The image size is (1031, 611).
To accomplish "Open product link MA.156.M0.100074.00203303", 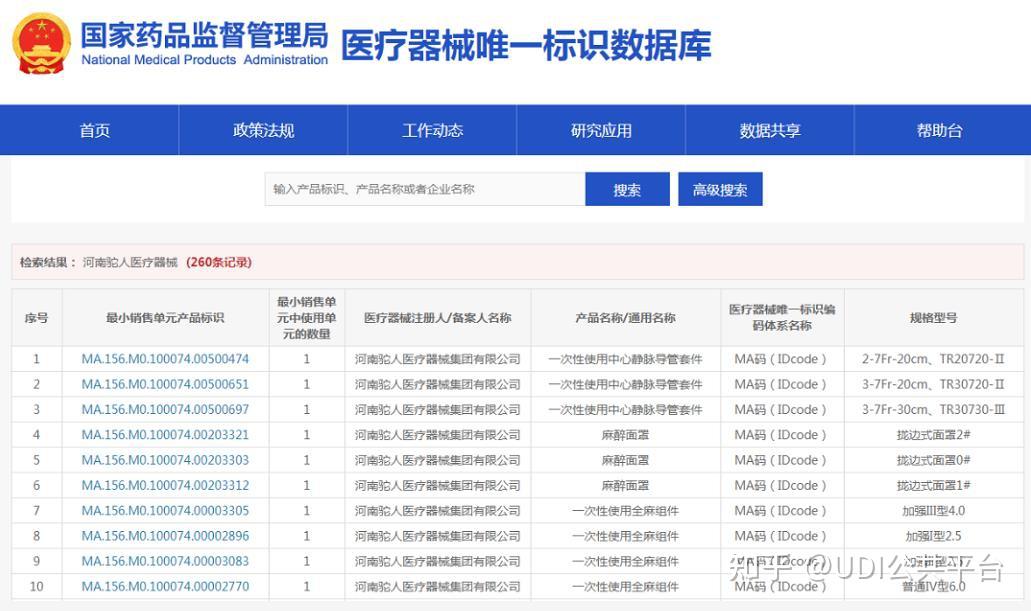I will pos(165,460).
